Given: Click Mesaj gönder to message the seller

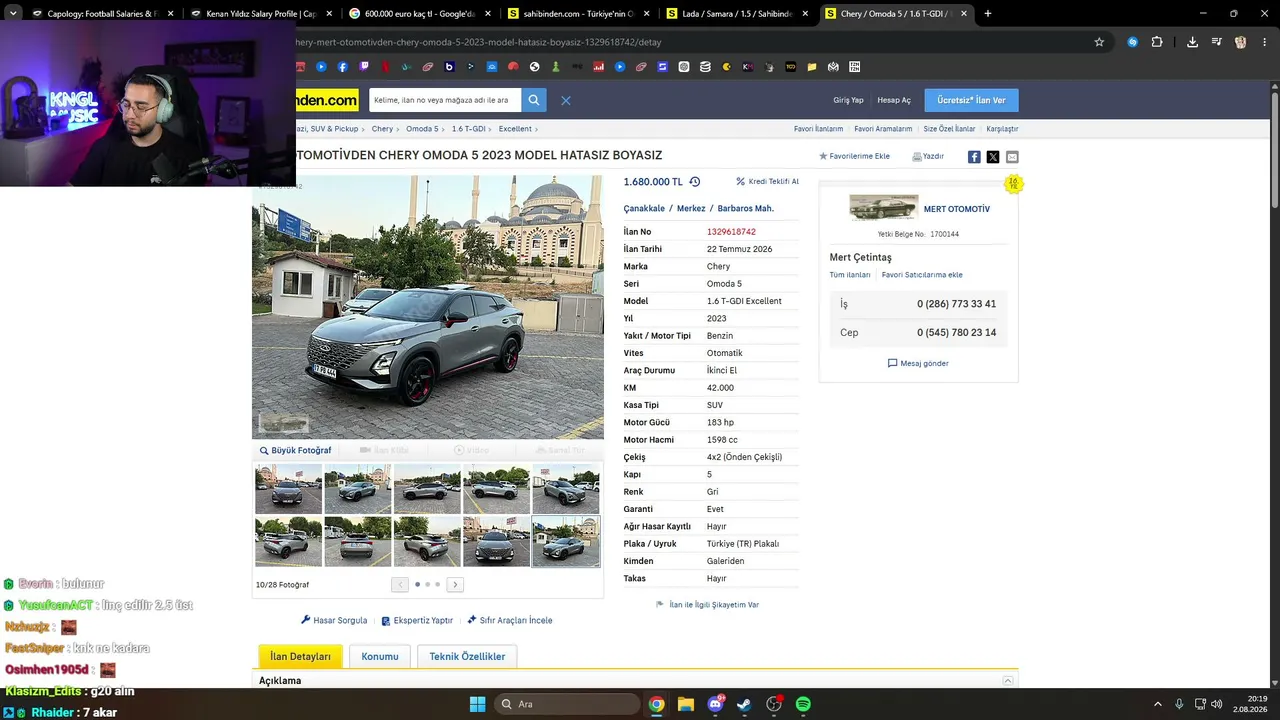Looking at the screenshot, I should point(918,363).
